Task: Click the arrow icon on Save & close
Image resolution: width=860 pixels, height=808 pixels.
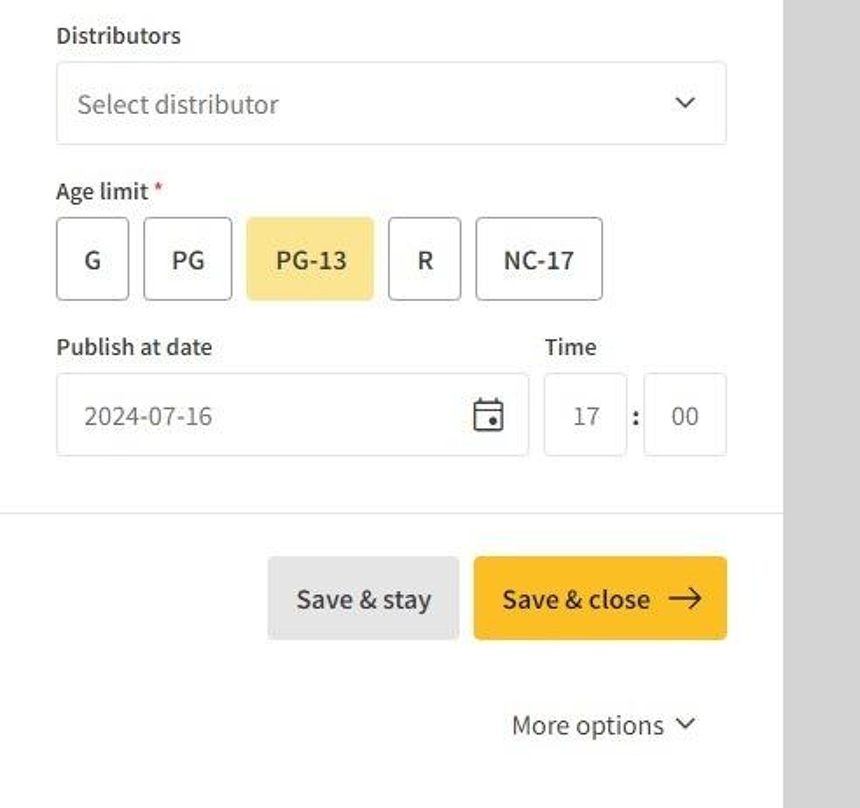Action: (685, 599)
